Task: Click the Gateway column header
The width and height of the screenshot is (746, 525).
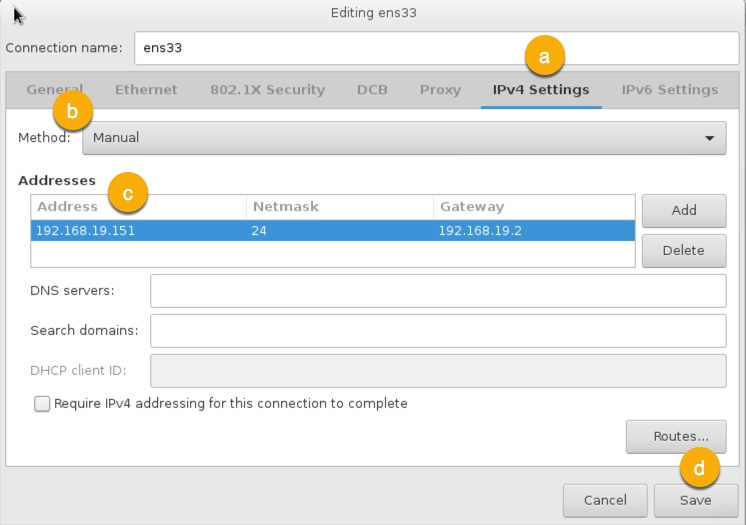Action: [534, 207]
